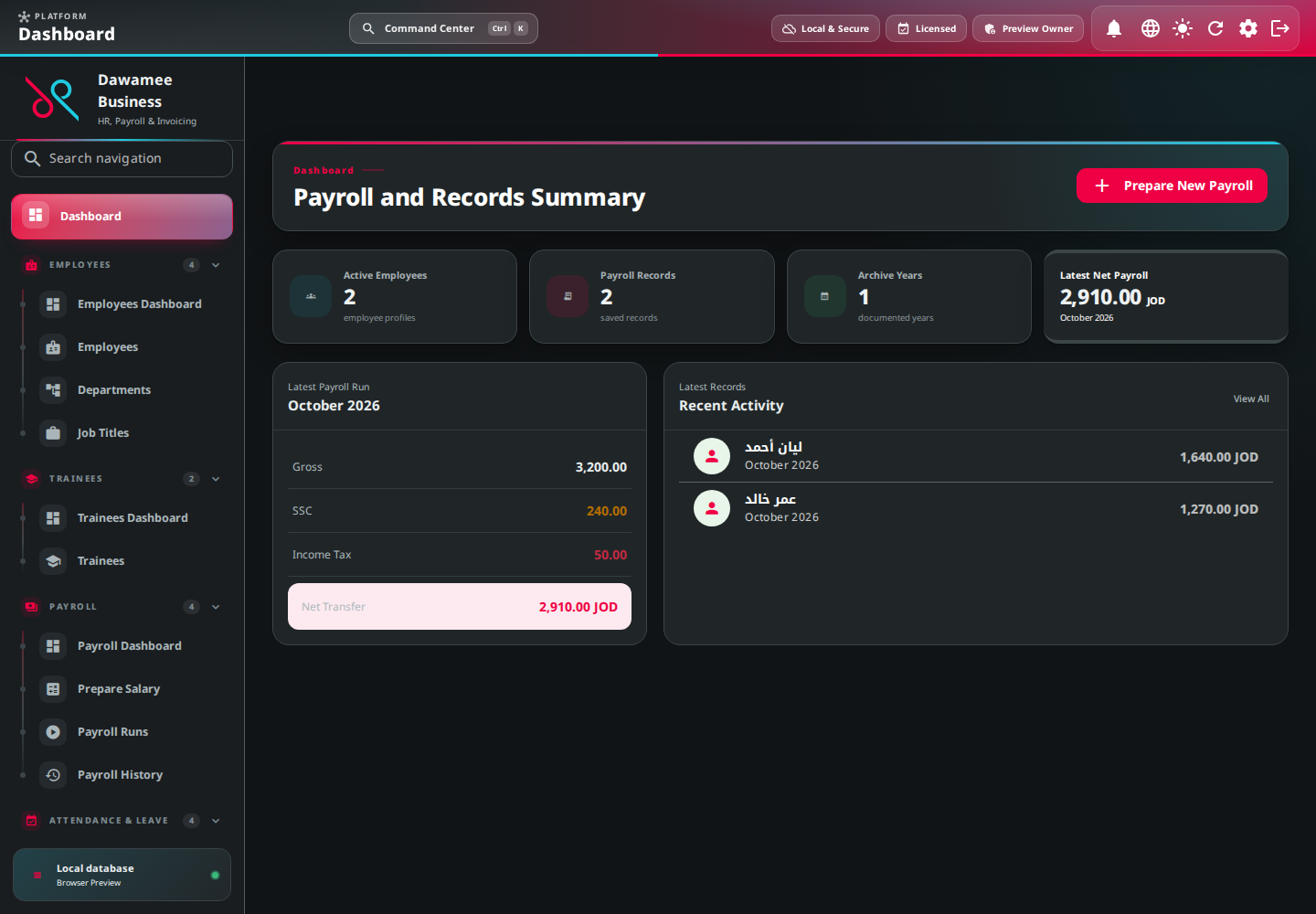Collapse the Employees section chevron

pos(216,265)
